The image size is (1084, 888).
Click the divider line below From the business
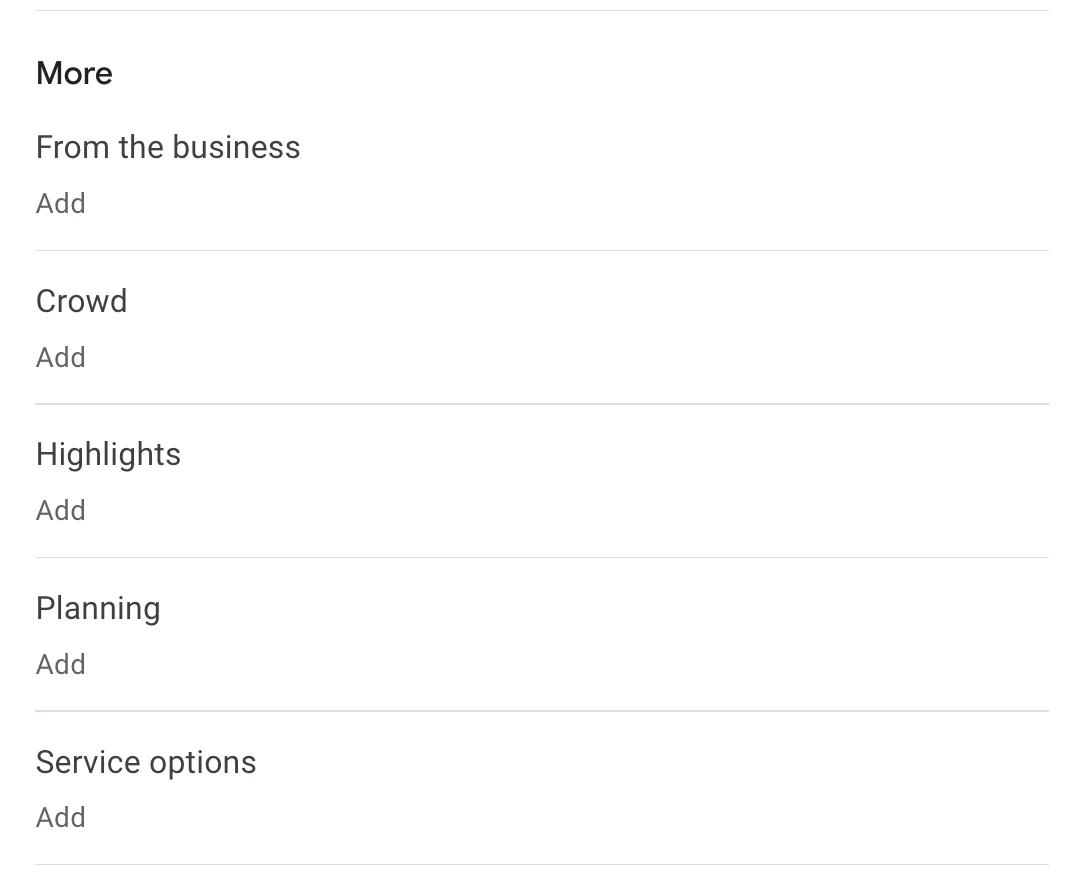tap(542, 250)
